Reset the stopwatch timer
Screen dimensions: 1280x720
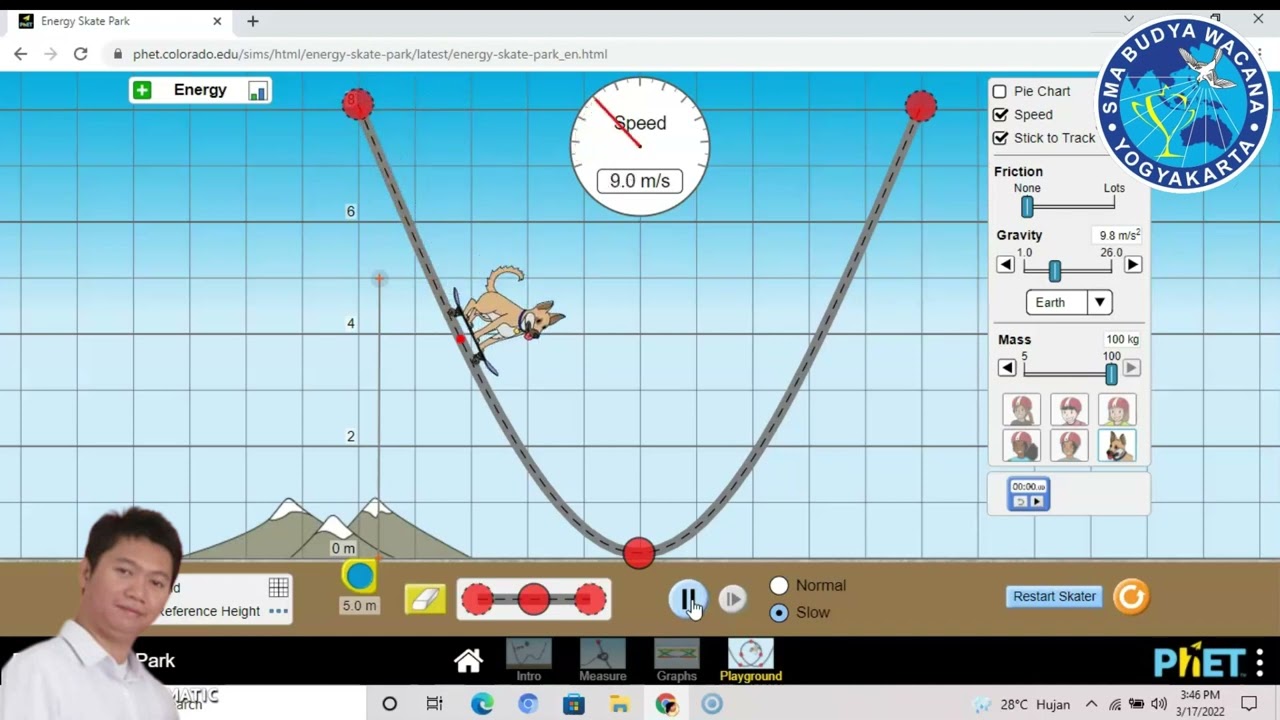point(1021,502)
